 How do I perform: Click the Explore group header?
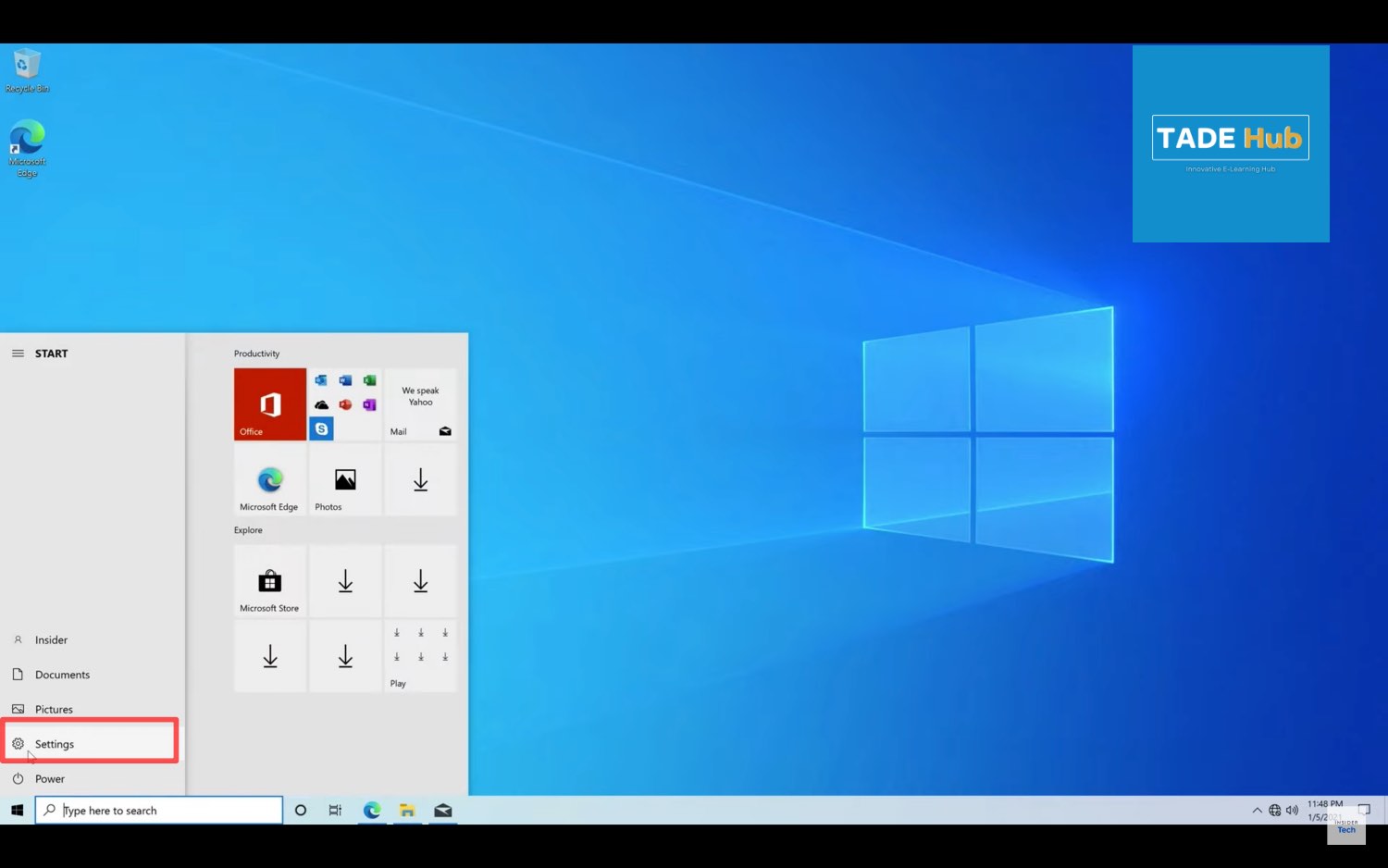coord(248,530)
